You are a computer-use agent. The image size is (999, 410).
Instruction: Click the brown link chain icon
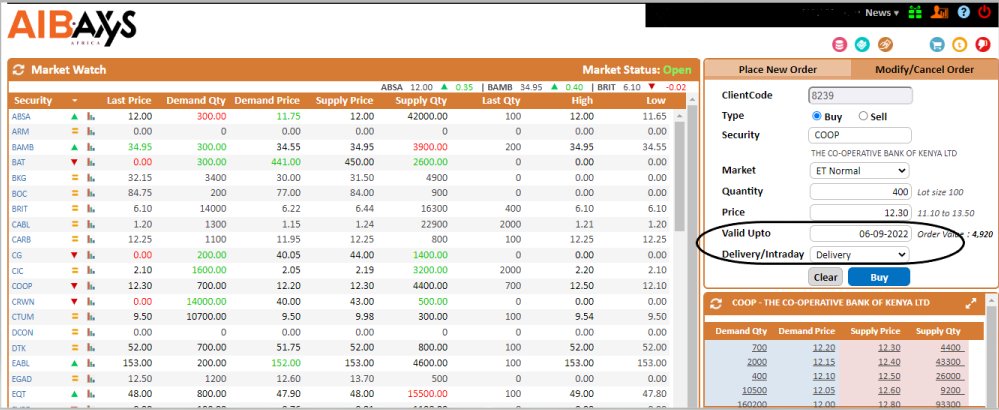click(885, 45)
